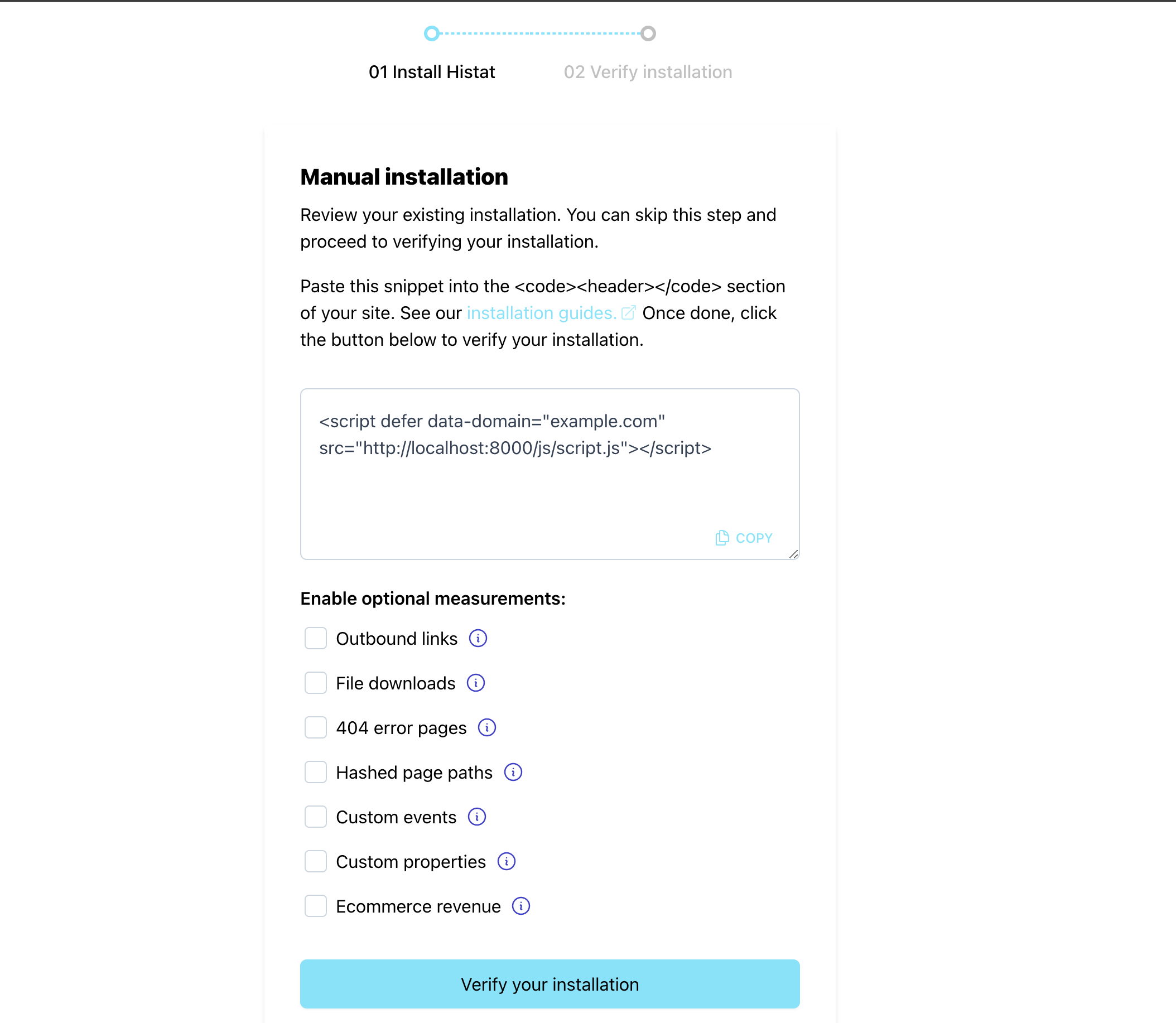Select the 02 Verify installation step
This screenshot has width=1176, height=1023.
[x=647, y=71]
